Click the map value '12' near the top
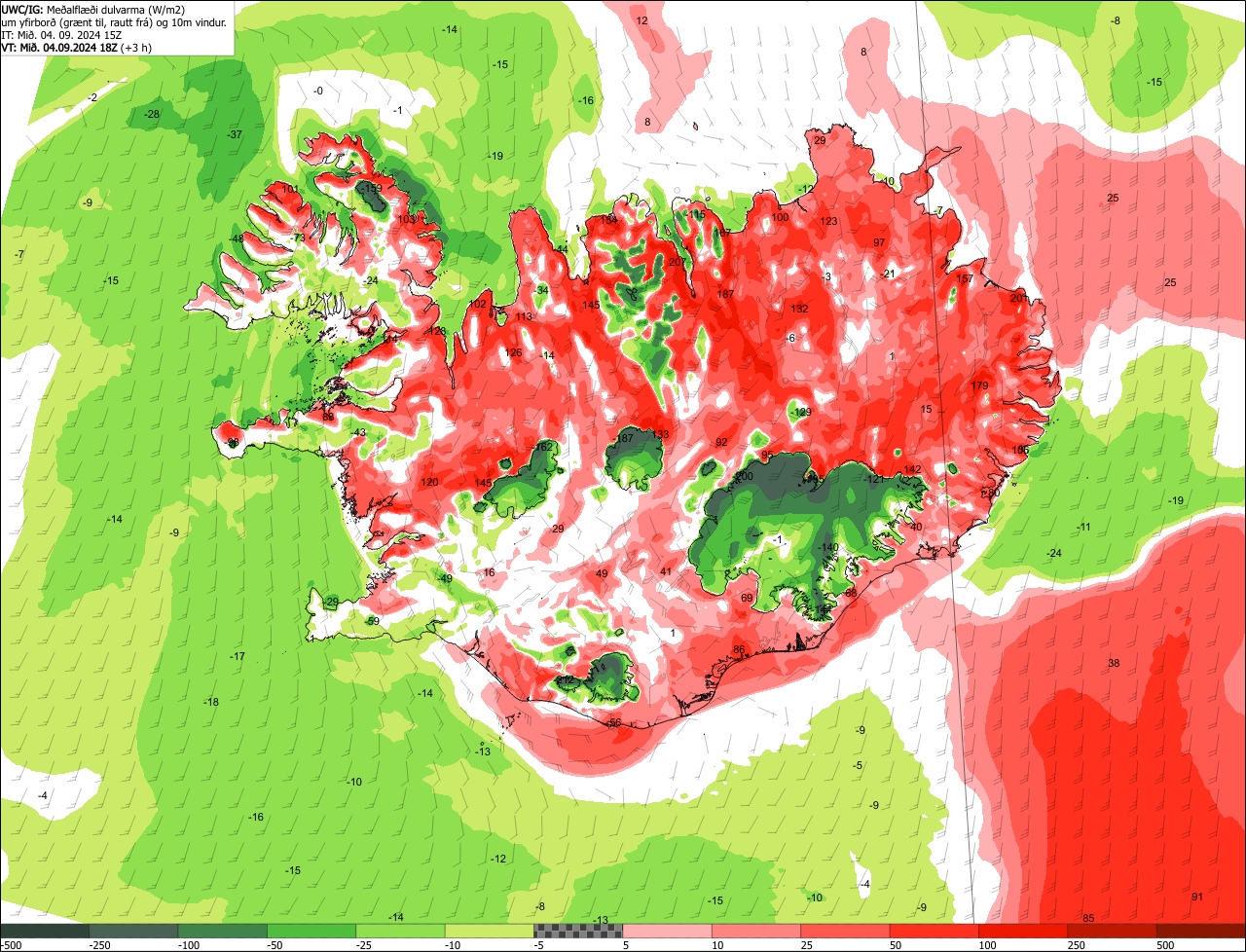Screen dimensions: 1246x952 pos(641,20)
